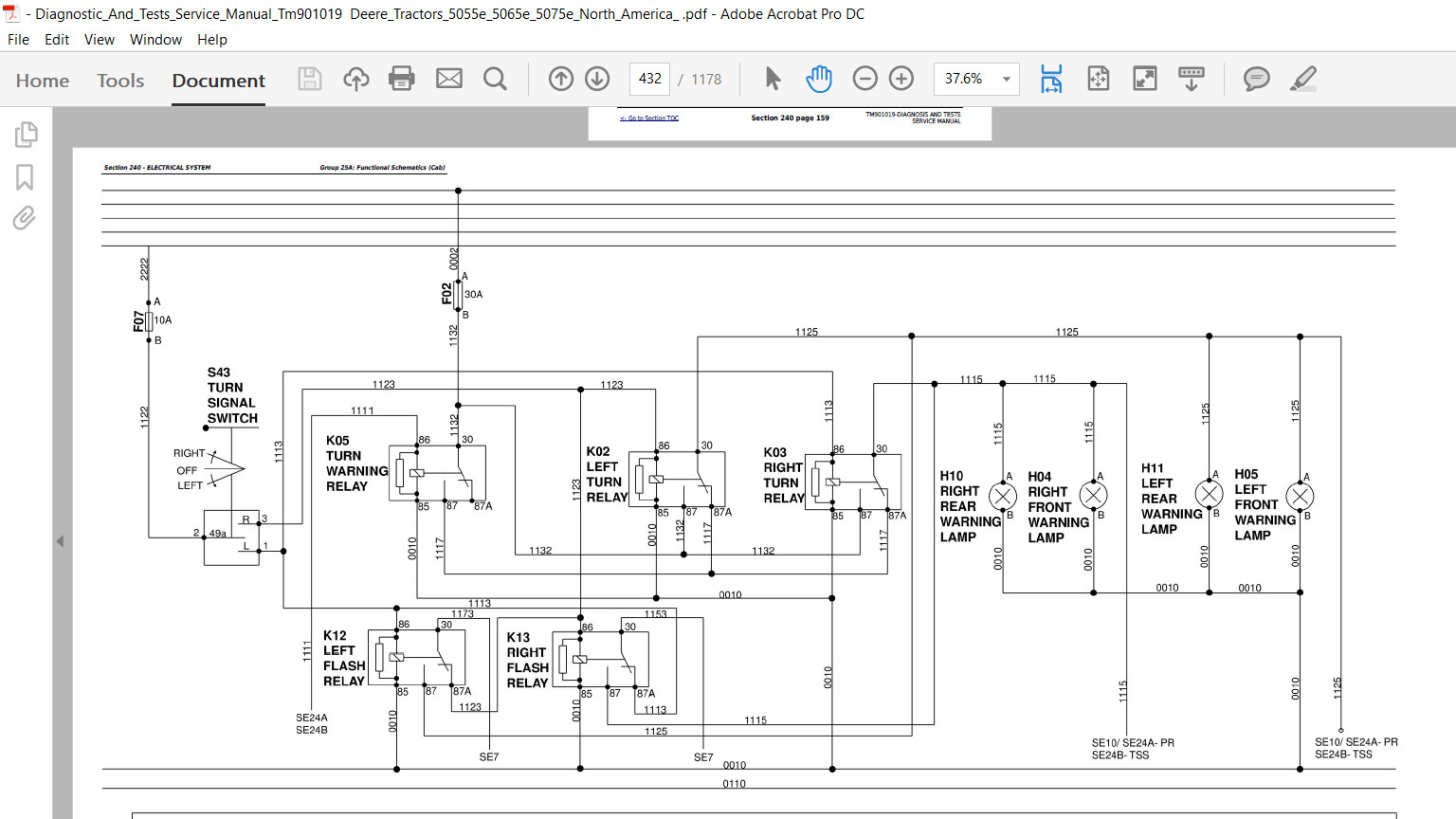The width and height of the screenshot is (1456, 819).
Task: Go to previous page with up arrow
Action: (561, 79)
